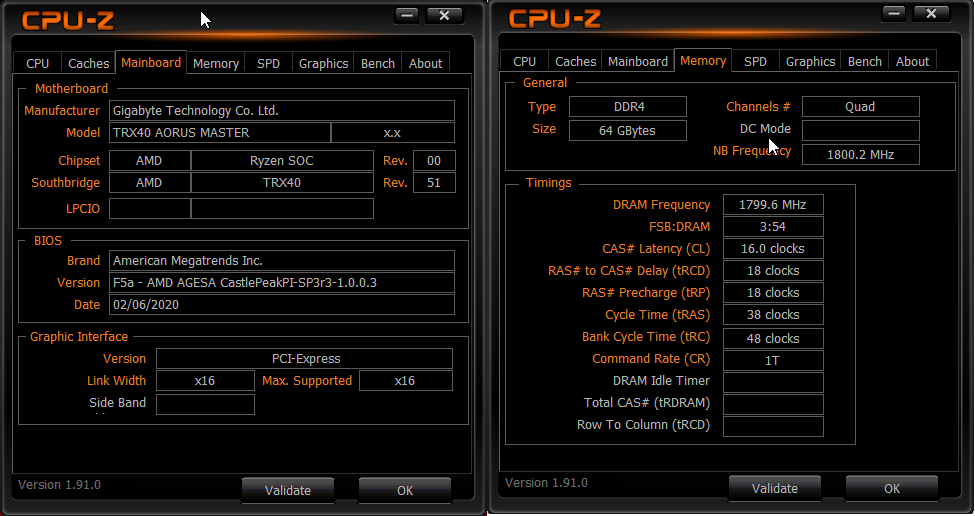The image size is (975, 516).
Task: Click CAS# Latency 16.0 clocks value
Action: [773, 249]
